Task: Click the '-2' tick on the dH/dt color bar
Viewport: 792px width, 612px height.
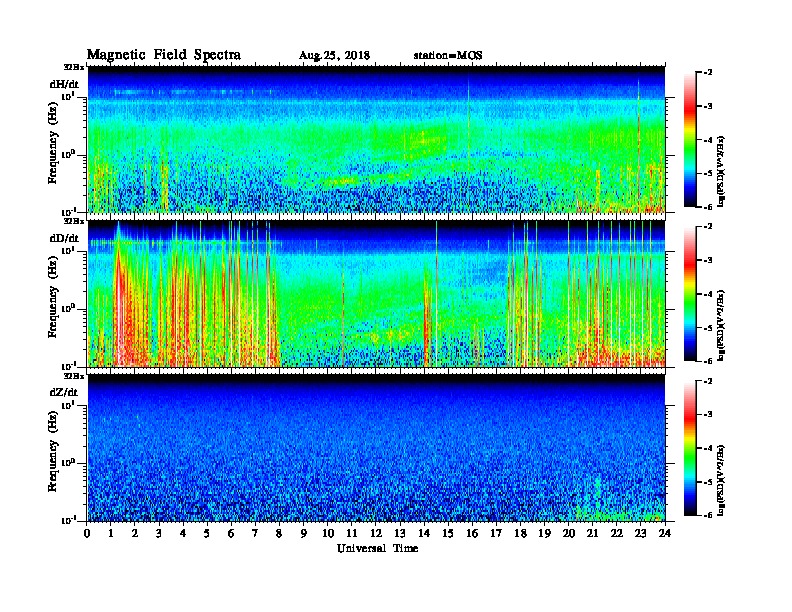Action: pyautogui.click(x=708, y=73)
